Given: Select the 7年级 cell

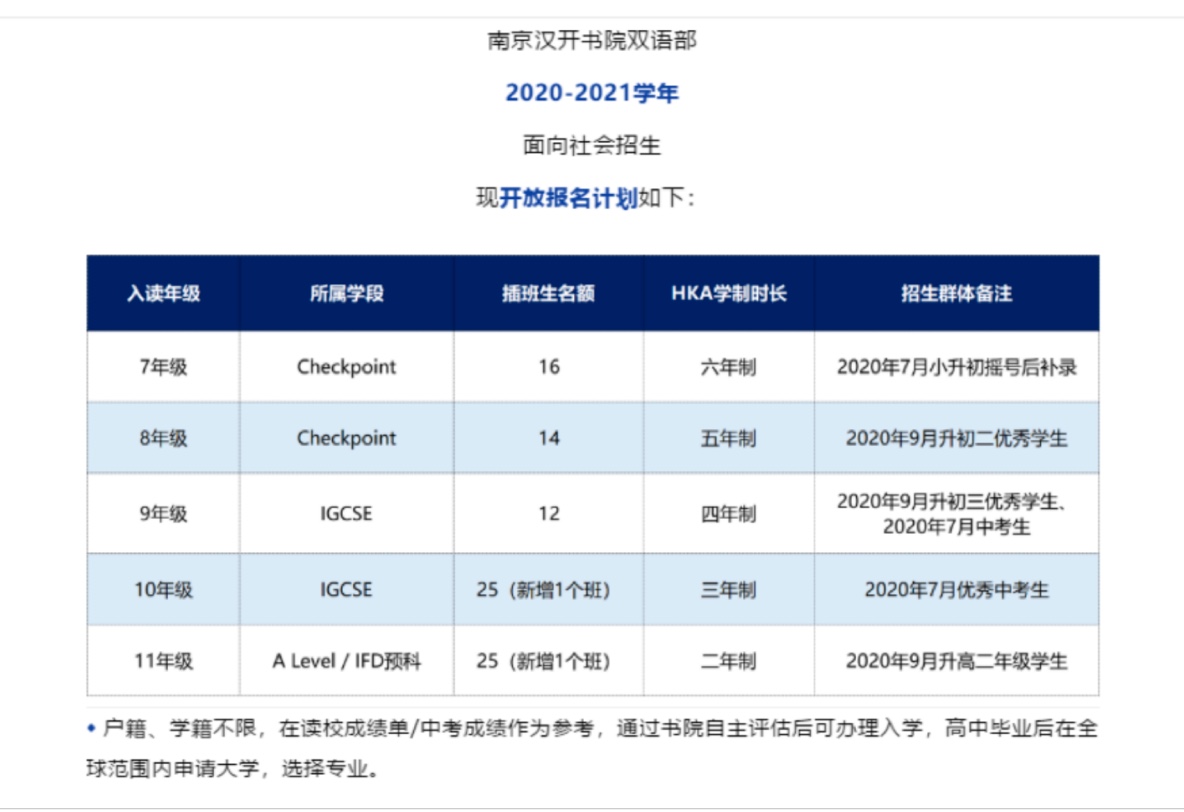Looking at the screenshot, I should [163, 367].
